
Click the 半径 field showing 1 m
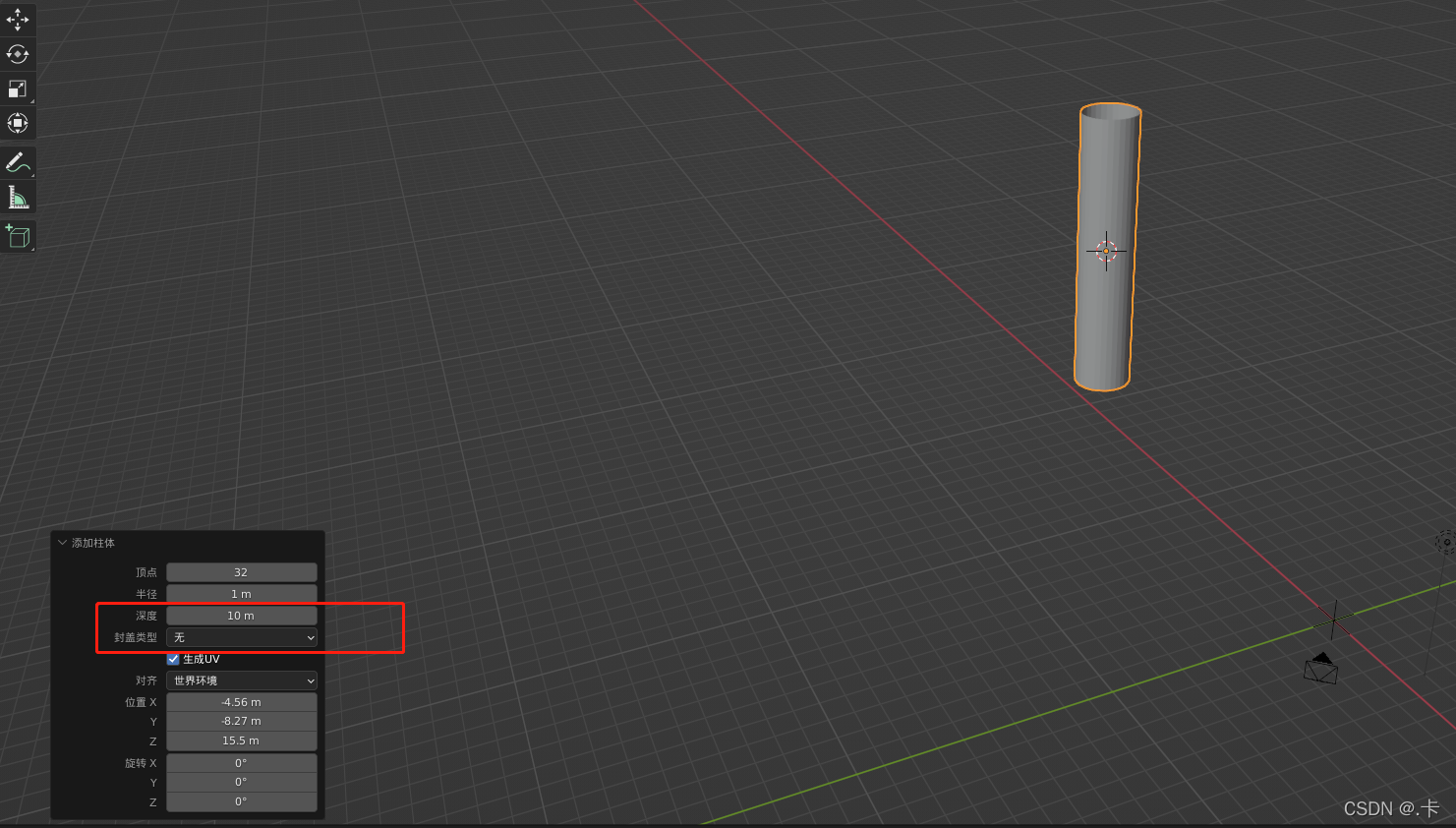tap(242, 594)
